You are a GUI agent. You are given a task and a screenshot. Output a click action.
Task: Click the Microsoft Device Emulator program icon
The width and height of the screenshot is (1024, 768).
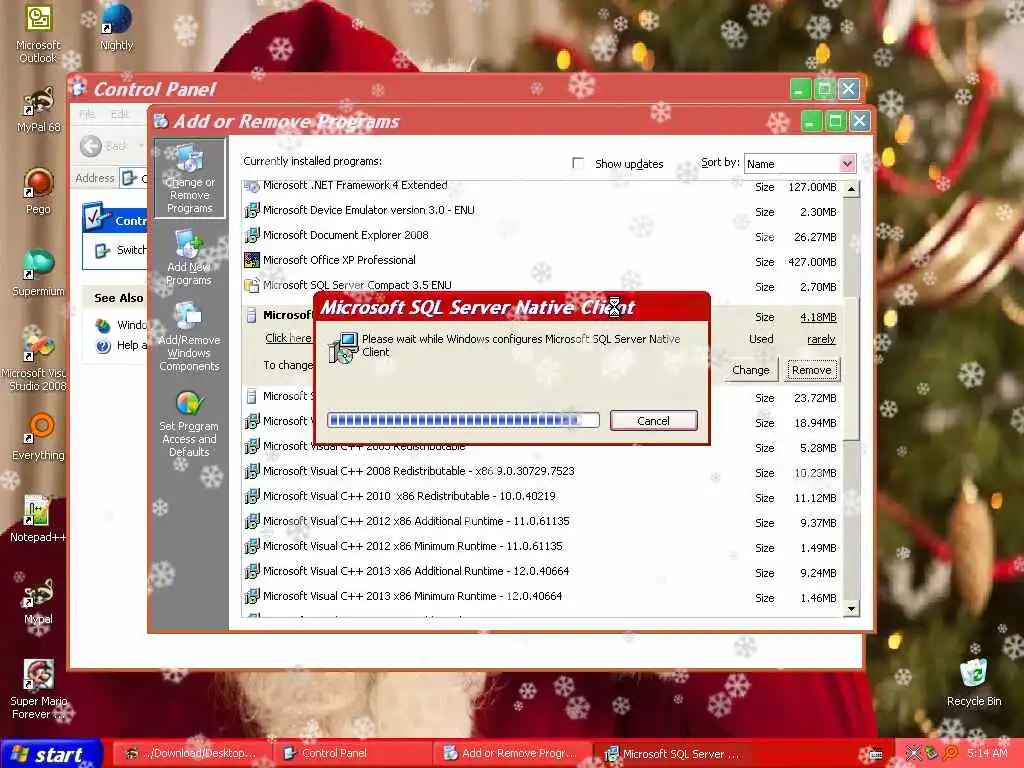point(251,210)
